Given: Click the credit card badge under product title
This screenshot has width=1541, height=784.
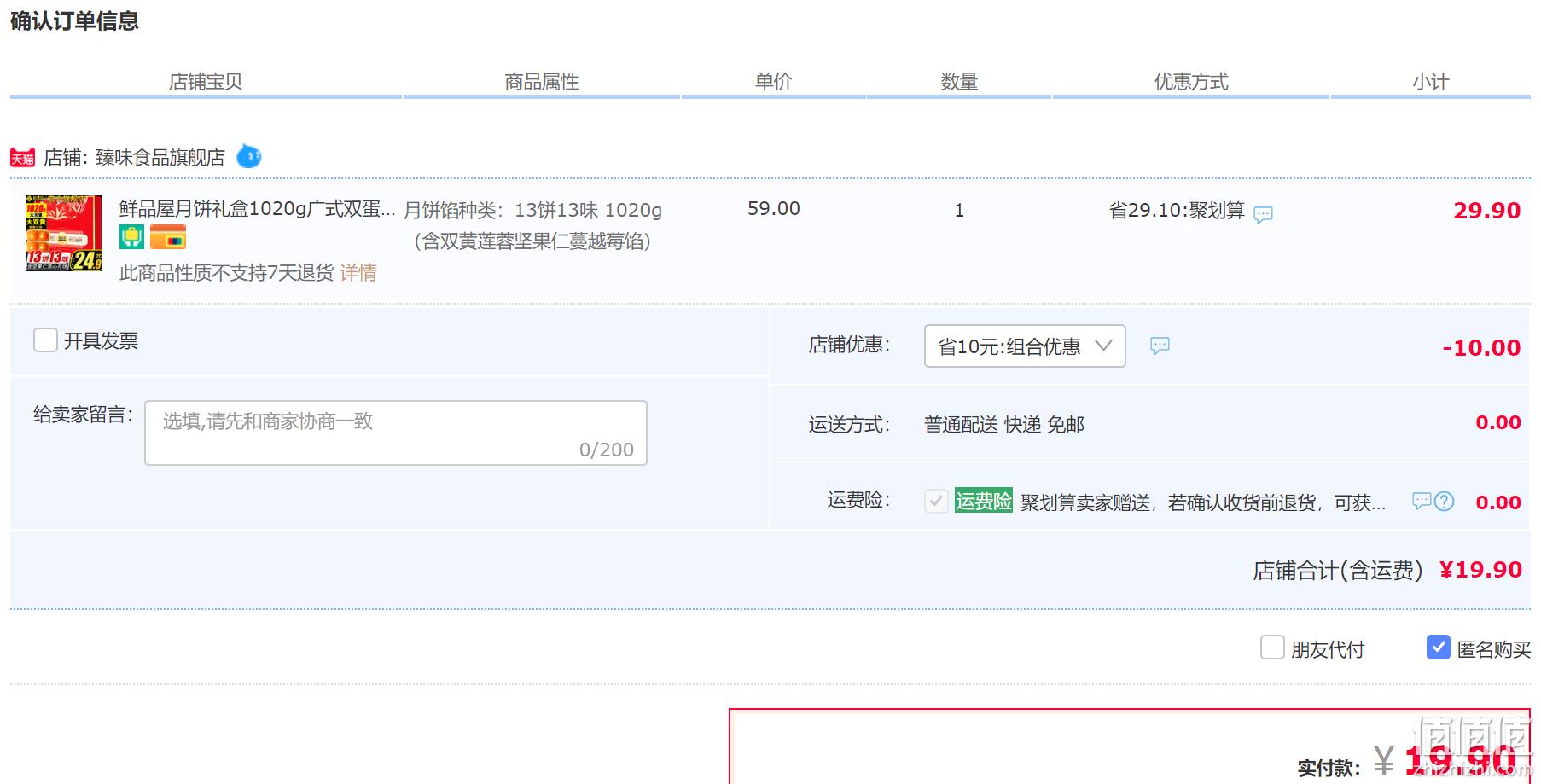Looking at the screenshot, I should pyautogui.click(x=168, y=237).
